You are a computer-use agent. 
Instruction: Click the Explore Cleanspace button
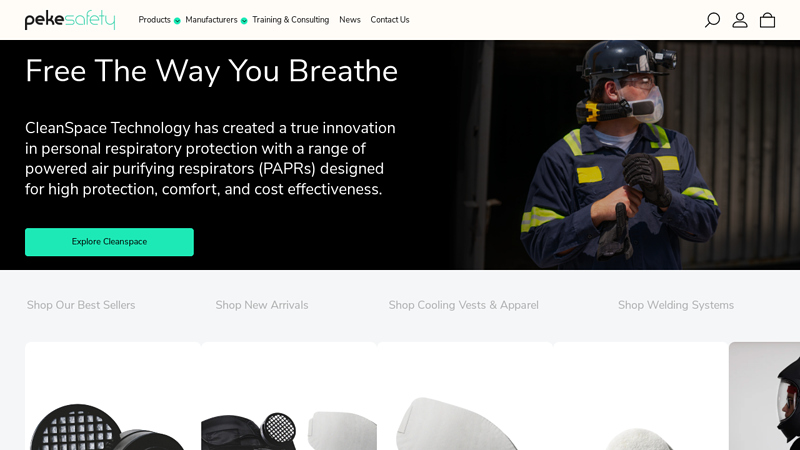point(109,242)
